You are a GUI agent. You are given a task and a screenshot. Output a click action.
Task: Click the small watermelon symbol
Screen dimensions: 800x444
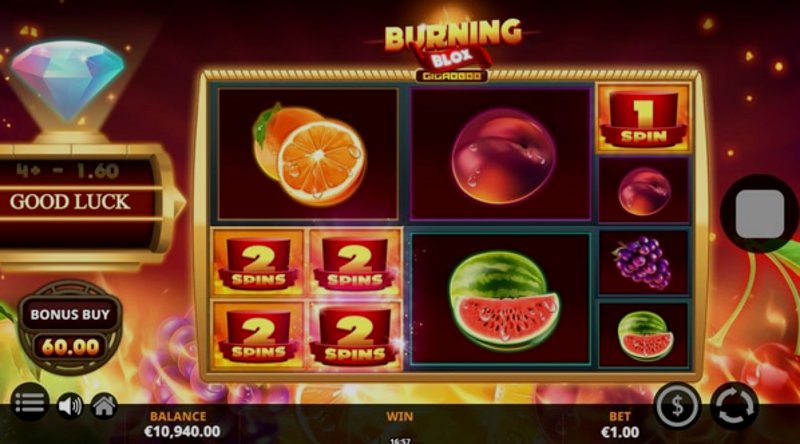click(643, 335)
